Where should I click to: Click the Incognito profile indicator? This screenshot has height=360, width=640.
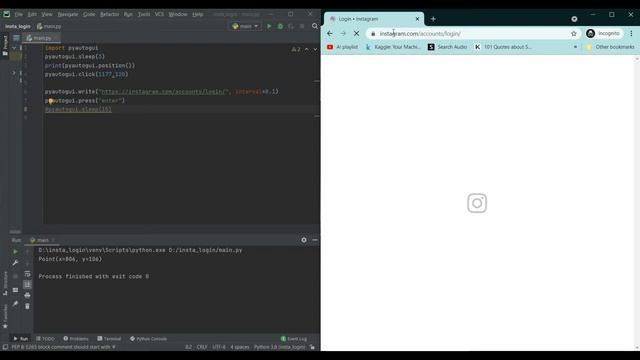pos(603,33)
